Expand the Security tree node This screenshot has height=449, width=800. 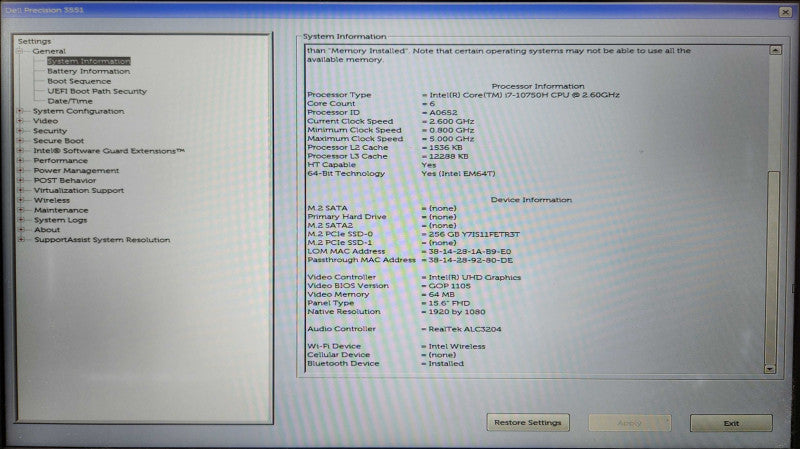click(20, 131)
